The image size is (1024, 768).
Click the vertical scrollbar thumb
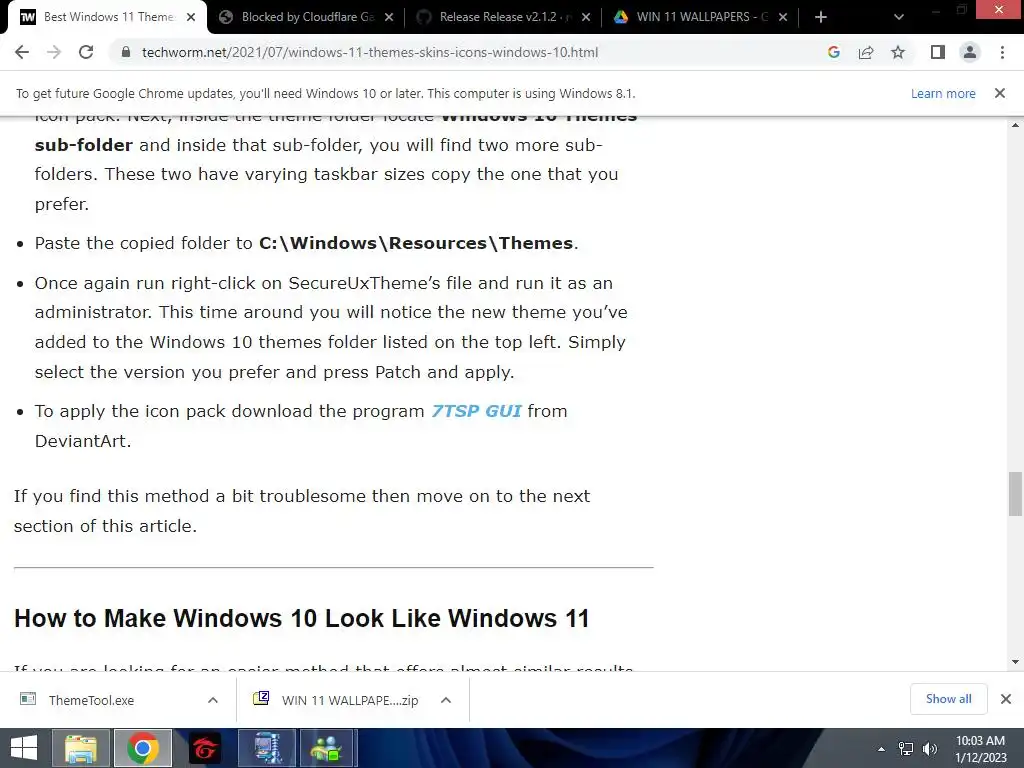(x=1016, y=494)
